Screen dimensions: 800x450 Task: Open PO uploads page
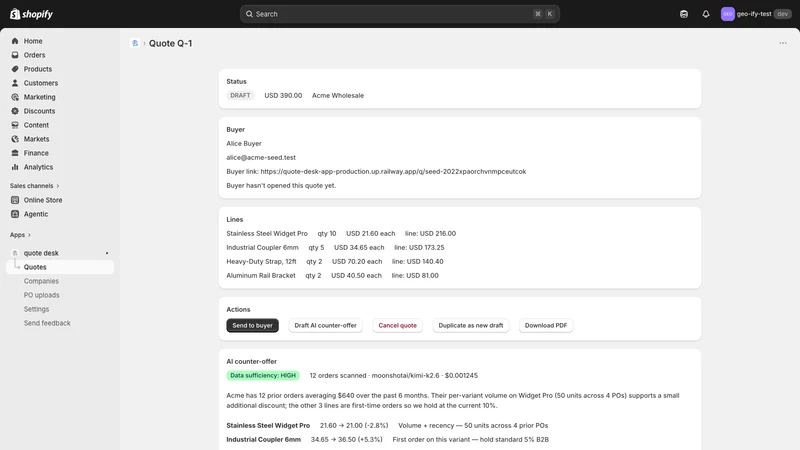[41, 295]
